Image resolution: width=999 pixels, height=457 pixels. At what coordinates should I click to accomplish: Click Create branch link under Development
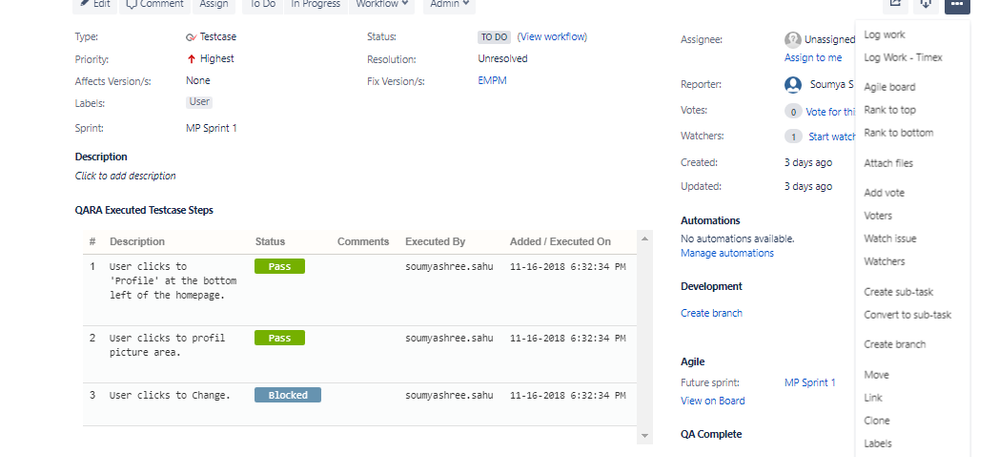coord(711,313)
